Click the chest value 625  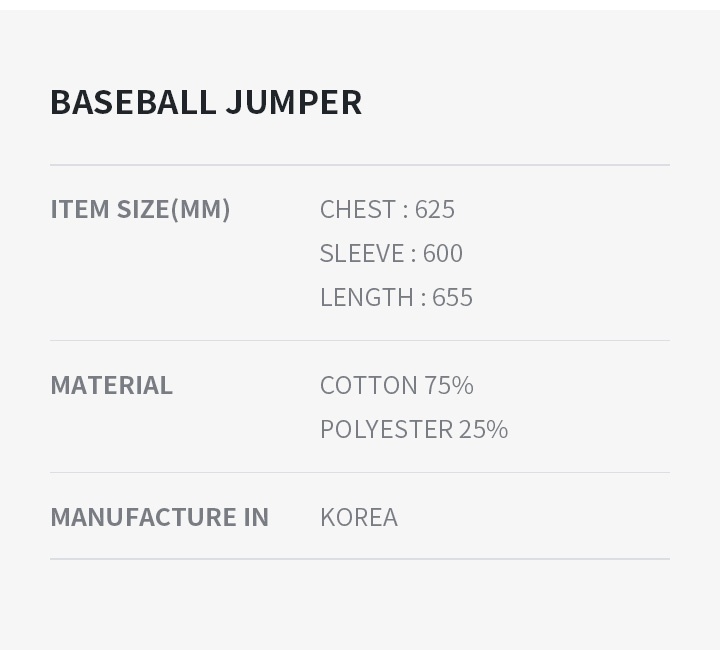point(435,209)
